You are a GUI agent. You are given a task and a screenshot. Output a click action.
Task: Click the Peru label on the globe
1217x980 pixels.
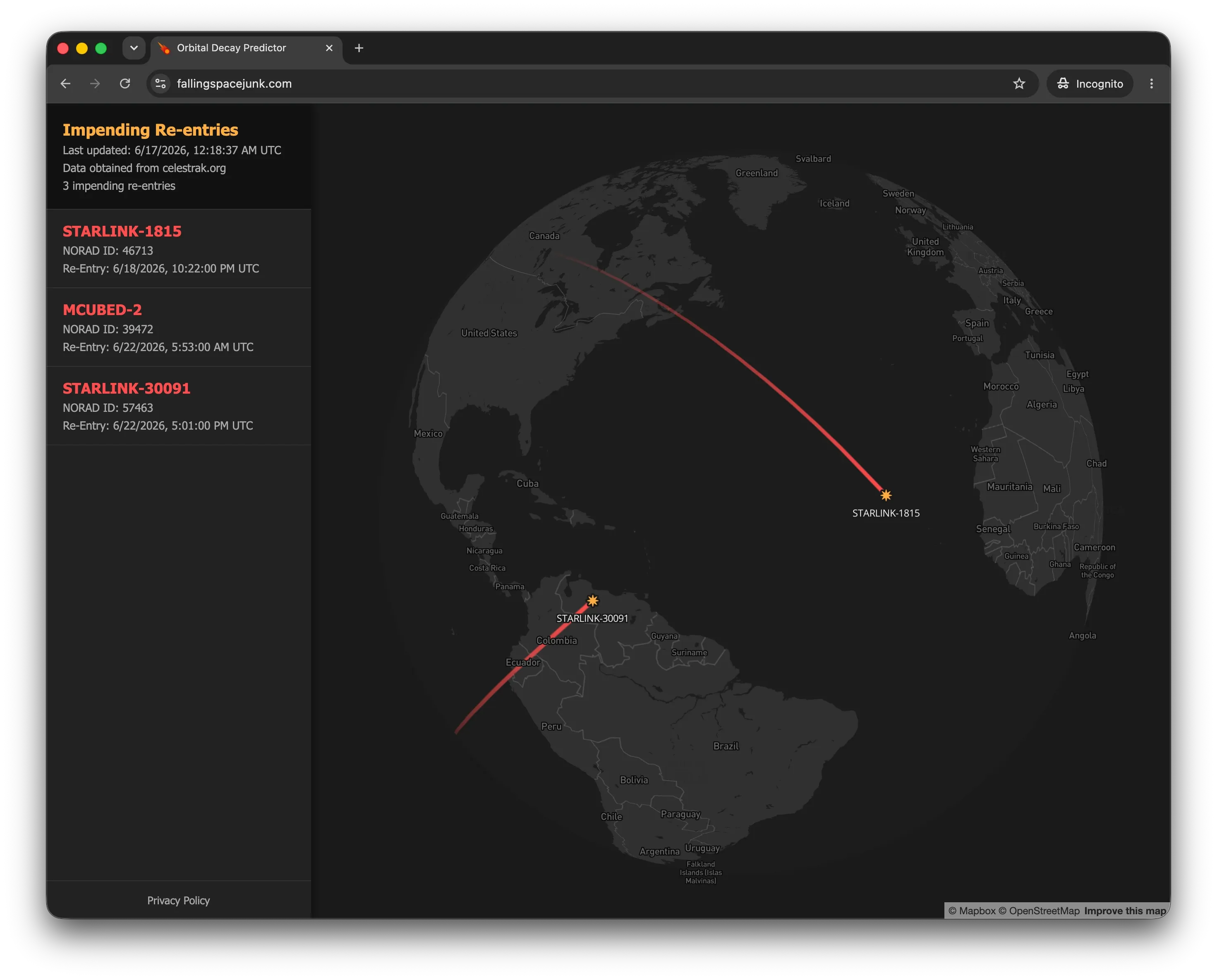click(x=551, y=727)
